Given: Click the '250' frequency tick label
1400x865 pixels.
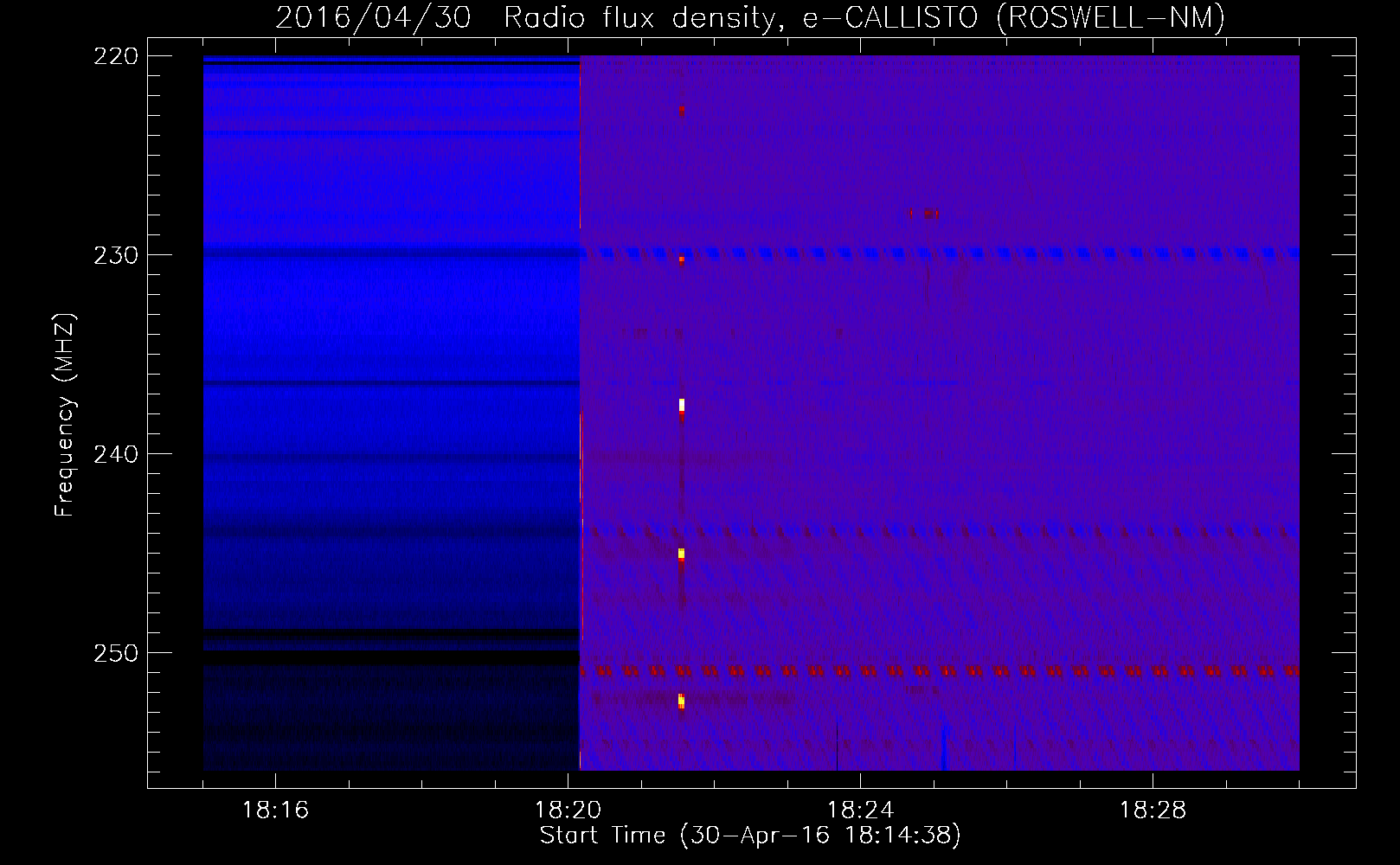Looking at the screenshot, I should 116,653.
